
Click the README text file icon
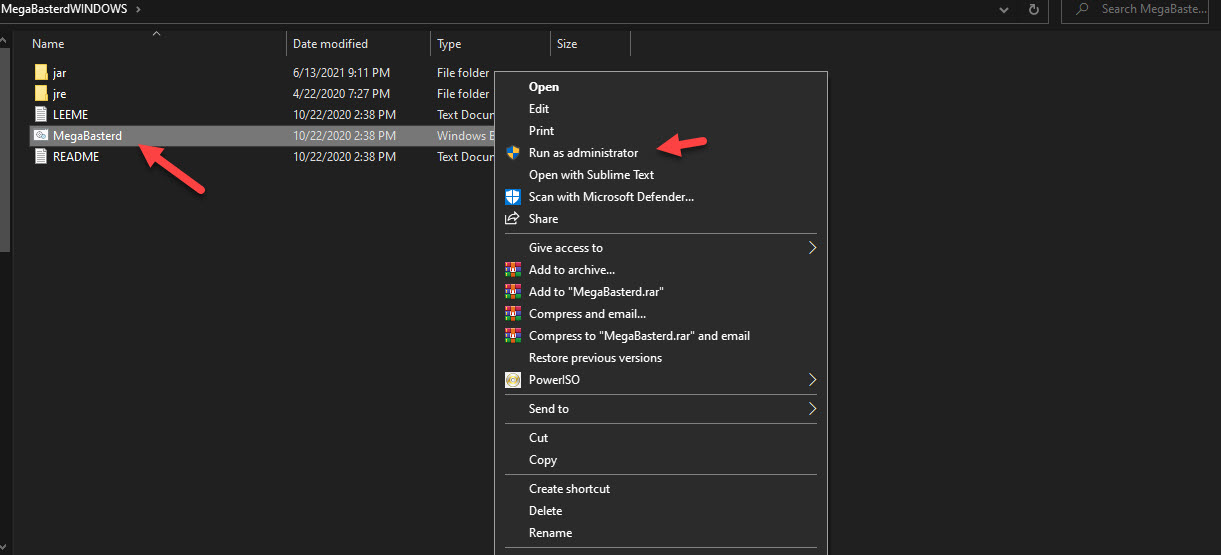pos(41,157)
